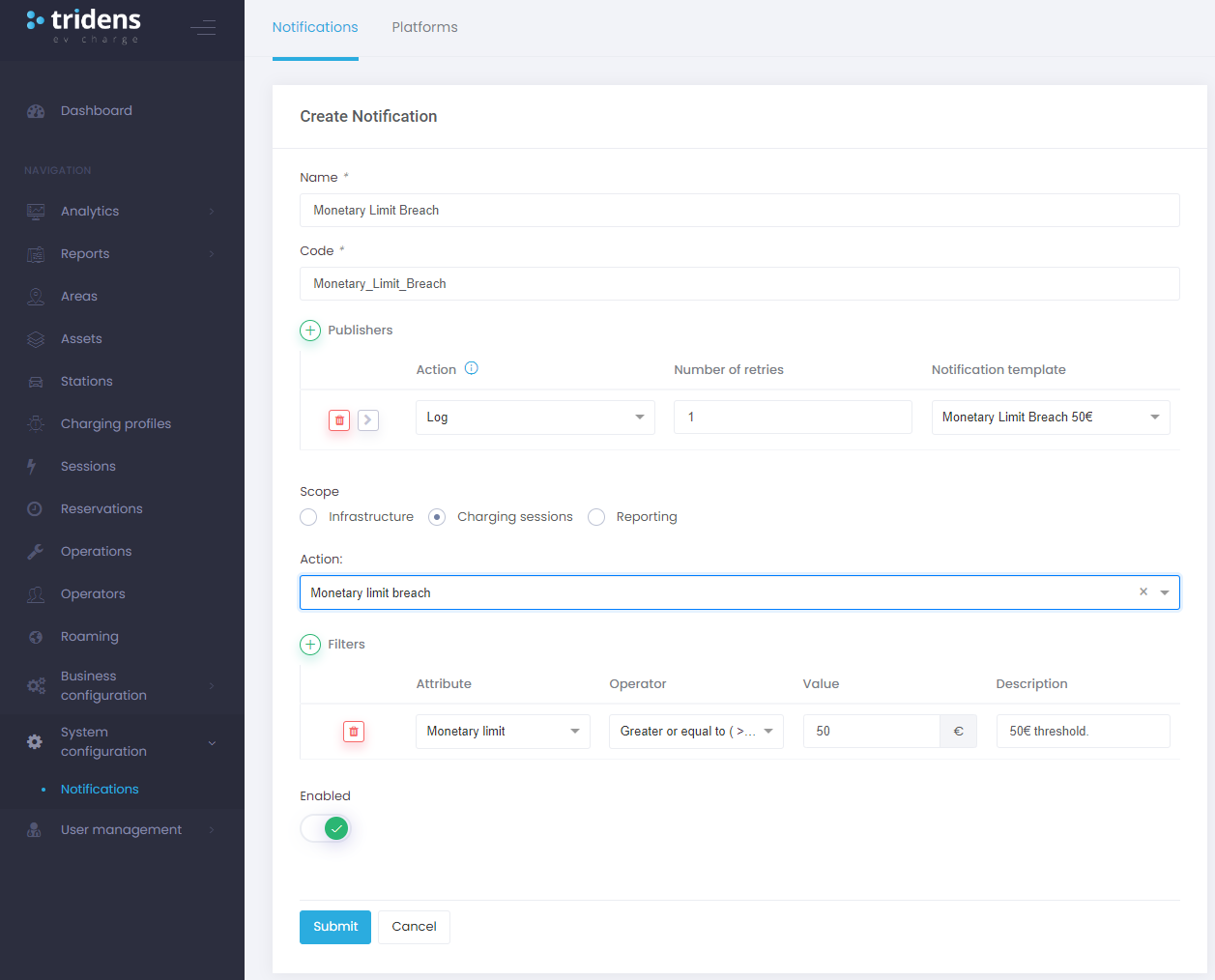Click the Number of retries input field

pyautogui.click(x=792, y=418)
